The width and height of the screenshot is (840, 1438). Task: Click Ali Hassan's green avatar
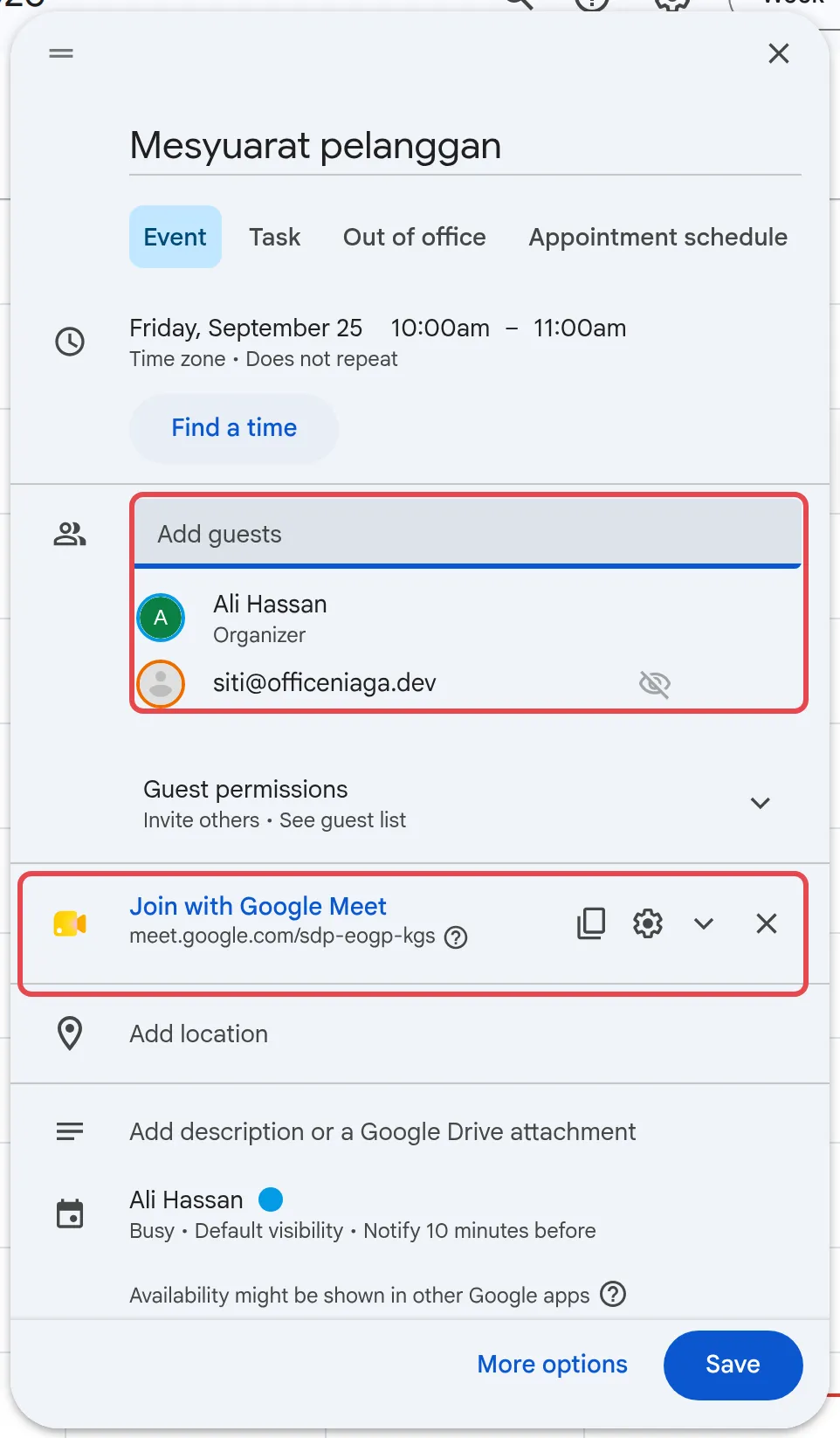(x=161, y=618)
